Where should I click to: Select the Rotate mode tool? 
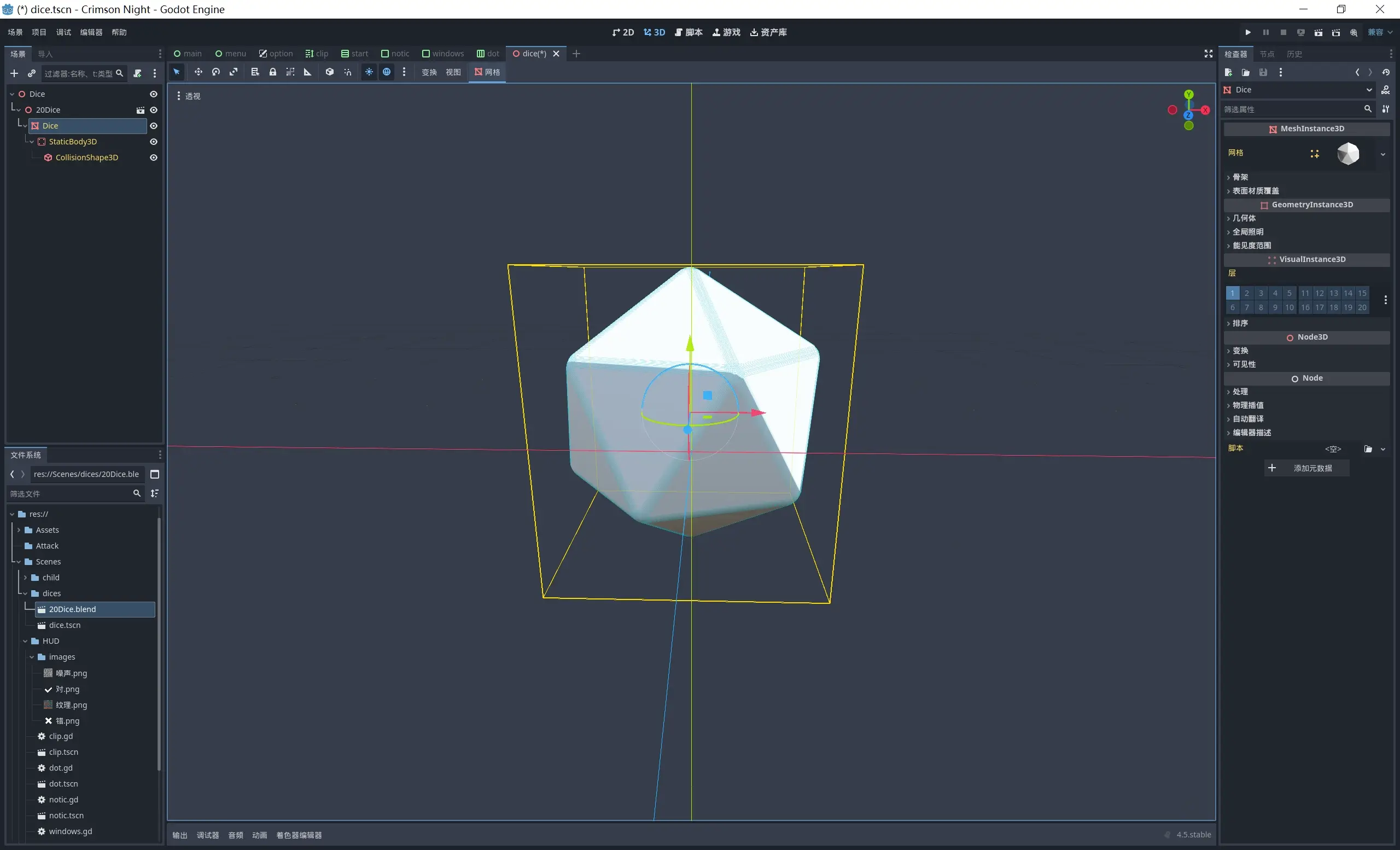pyautogui.click(x=216, y=72)
